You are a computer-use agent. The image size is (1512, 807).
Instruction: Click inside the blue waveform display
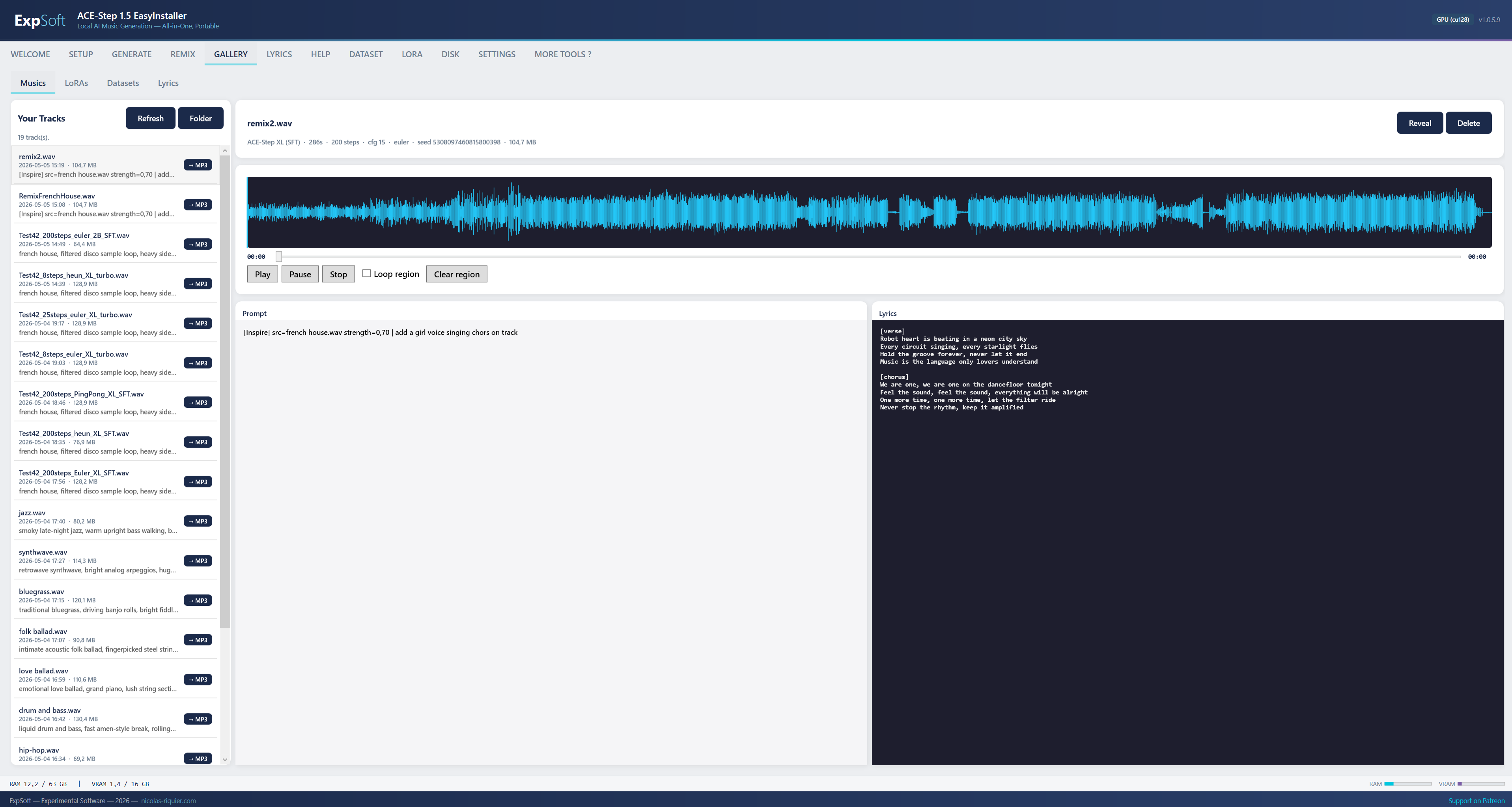(869, 212)
